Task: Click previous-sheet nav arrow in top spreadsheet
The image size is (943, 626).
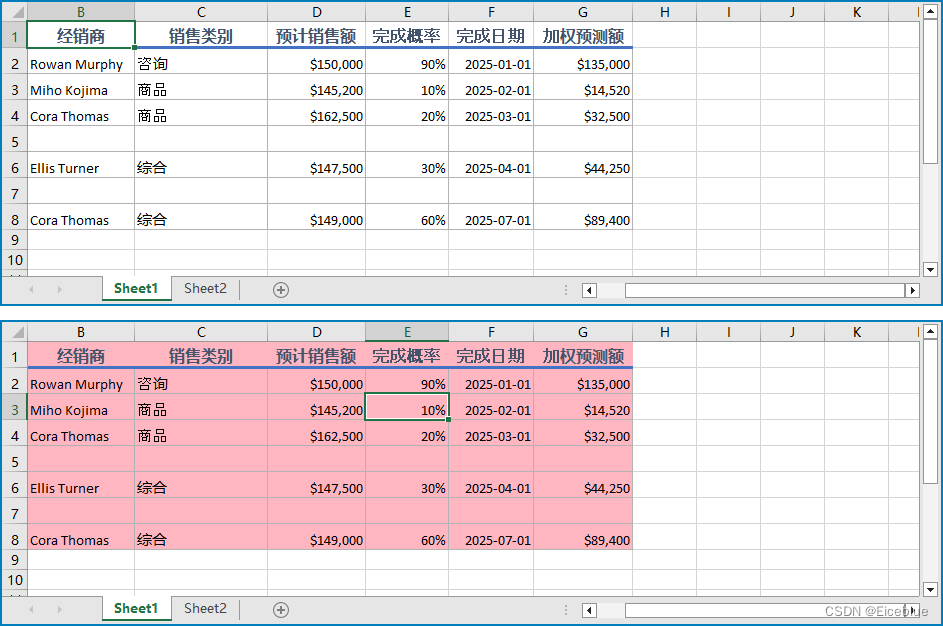Action: click(31, 289)
